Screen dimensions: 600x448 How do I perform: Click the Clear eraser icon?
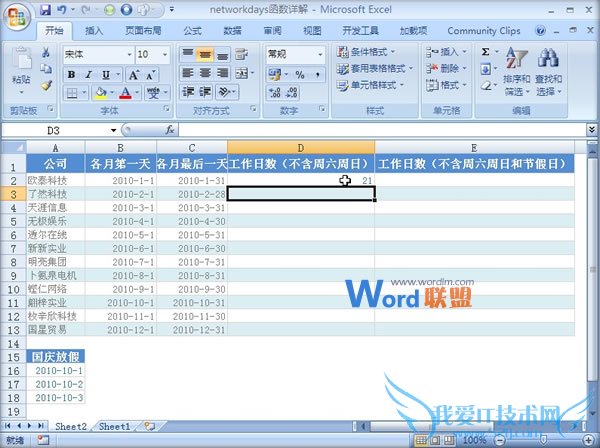(x=485, y=86)
